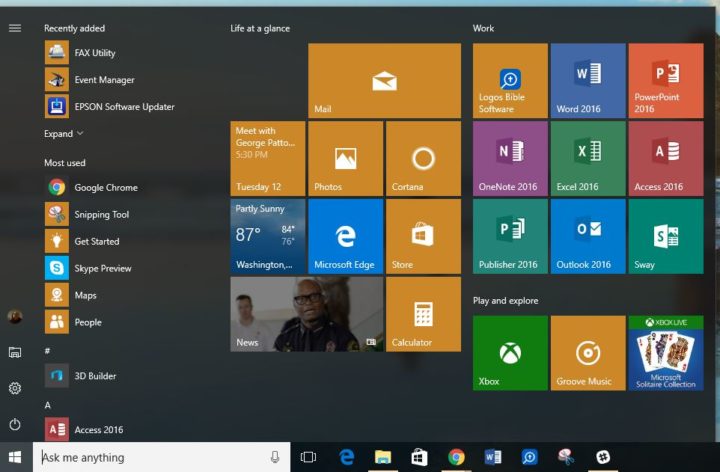Open Microsoft Solitaire Collection tile
Viewport: 720px width, 472px height.
(666, 353)
